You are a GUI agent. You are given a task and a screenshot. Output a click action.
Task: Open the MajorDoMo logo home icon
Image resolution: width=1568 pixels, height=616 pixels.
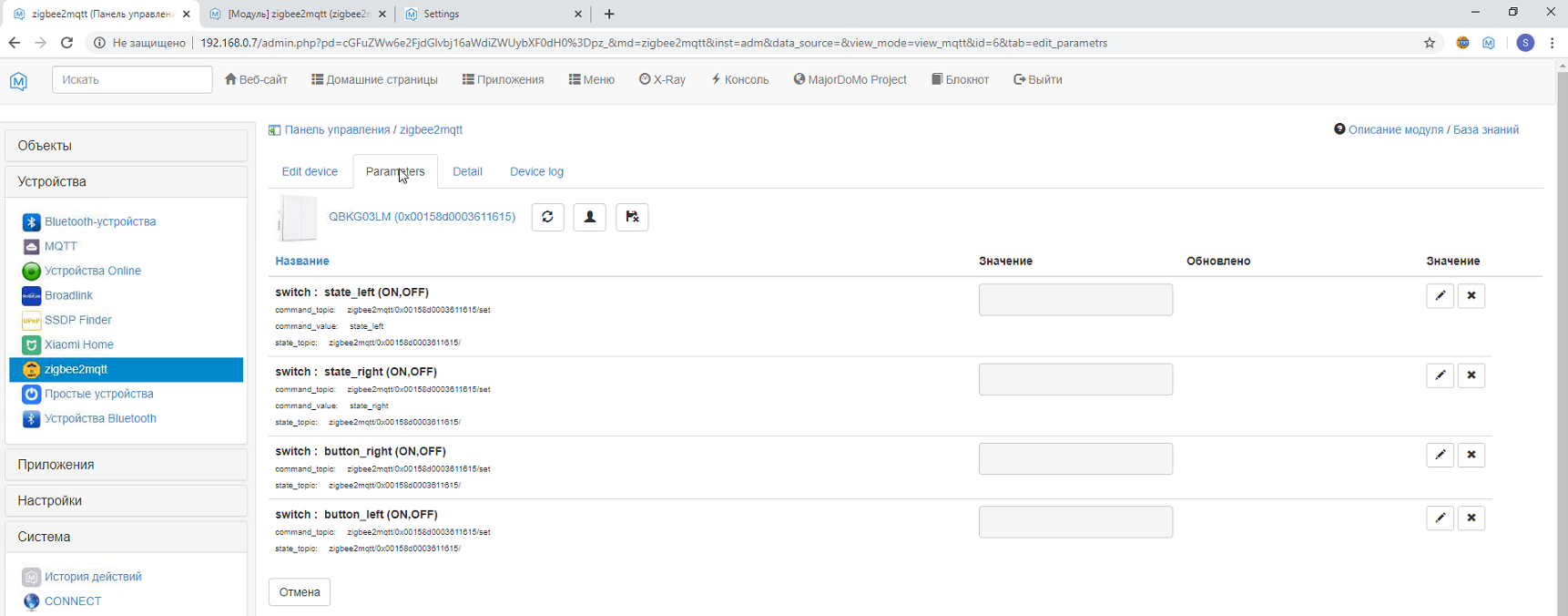pyautogui.click(x=19, y=80)
